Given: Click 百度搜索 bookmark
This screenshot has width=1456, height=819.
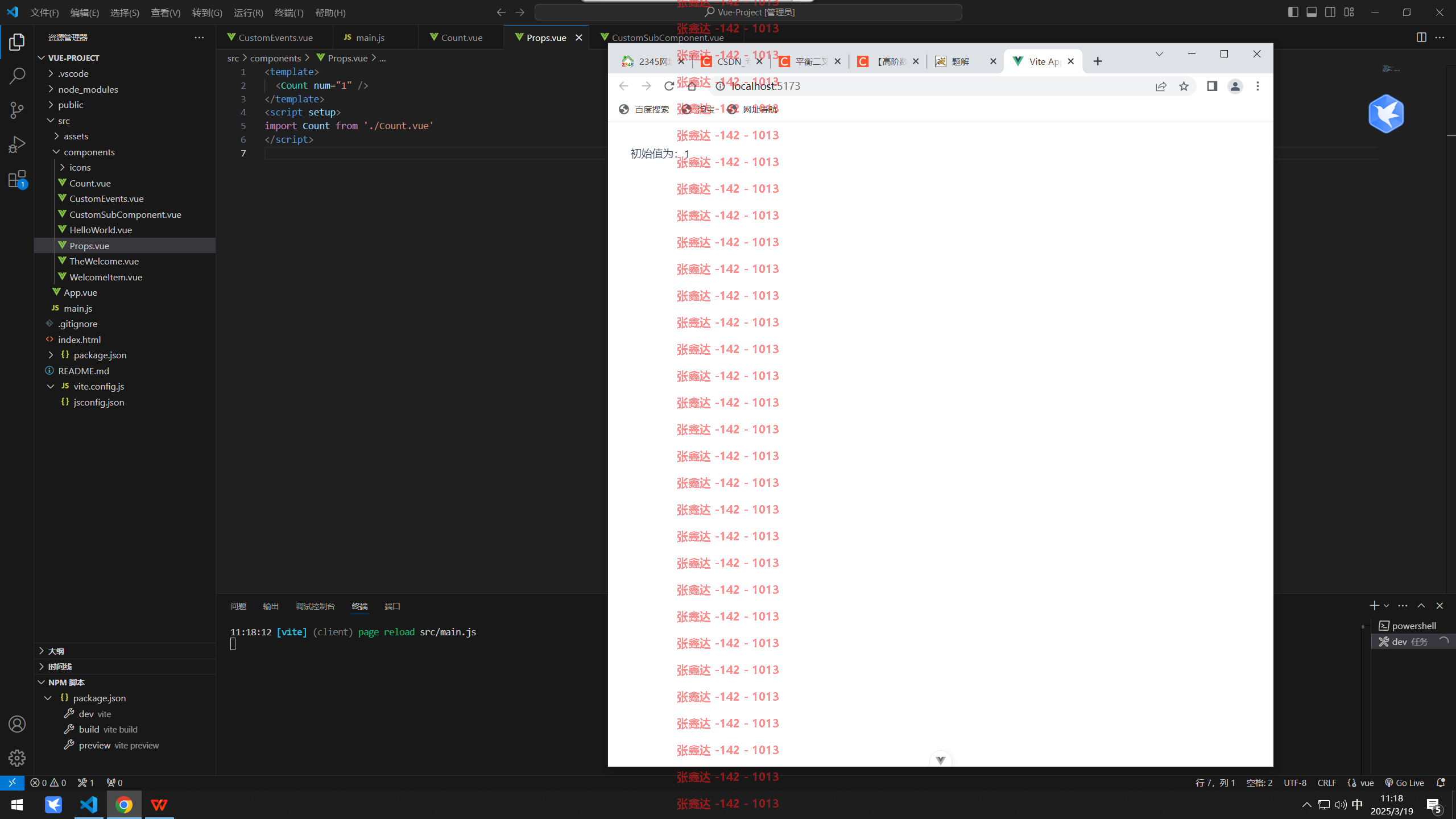Looking at the screenshot, I should (644, 109).
